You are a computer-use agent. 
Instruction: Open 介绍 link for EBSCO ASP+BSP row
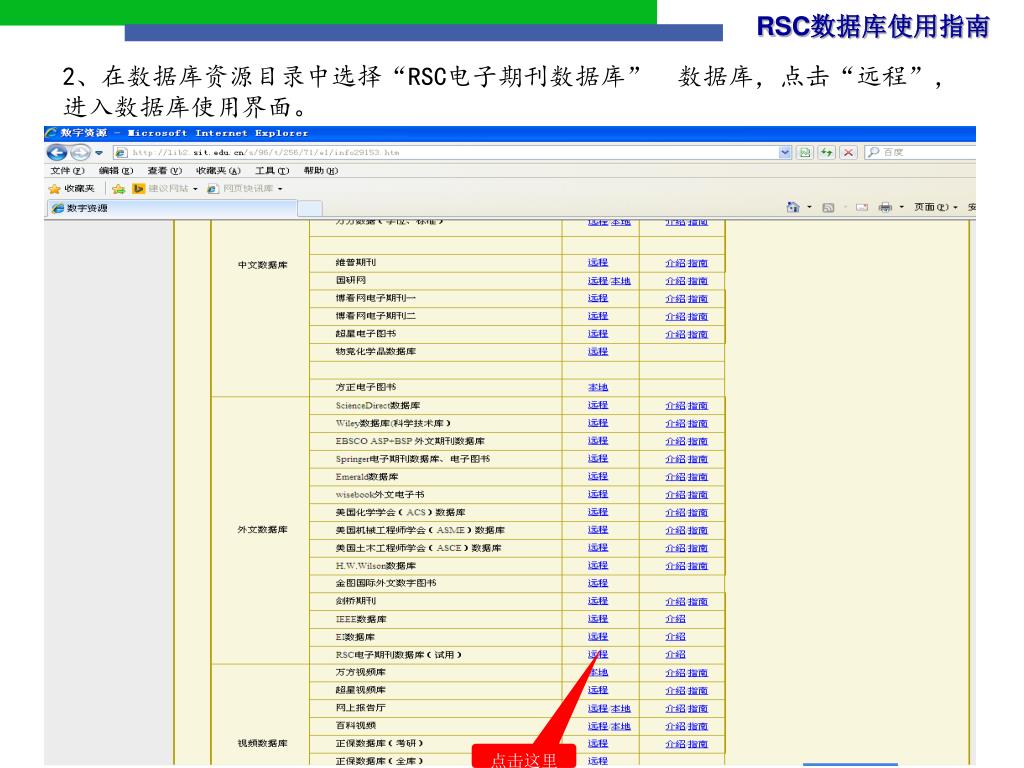(675, 441)
